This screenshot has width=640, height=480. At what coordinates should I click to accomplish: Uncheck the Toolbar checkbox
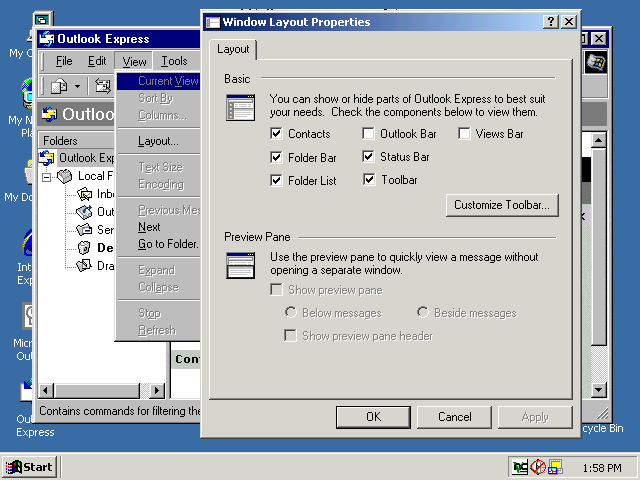pyautogui.click(x=369, y=179)
